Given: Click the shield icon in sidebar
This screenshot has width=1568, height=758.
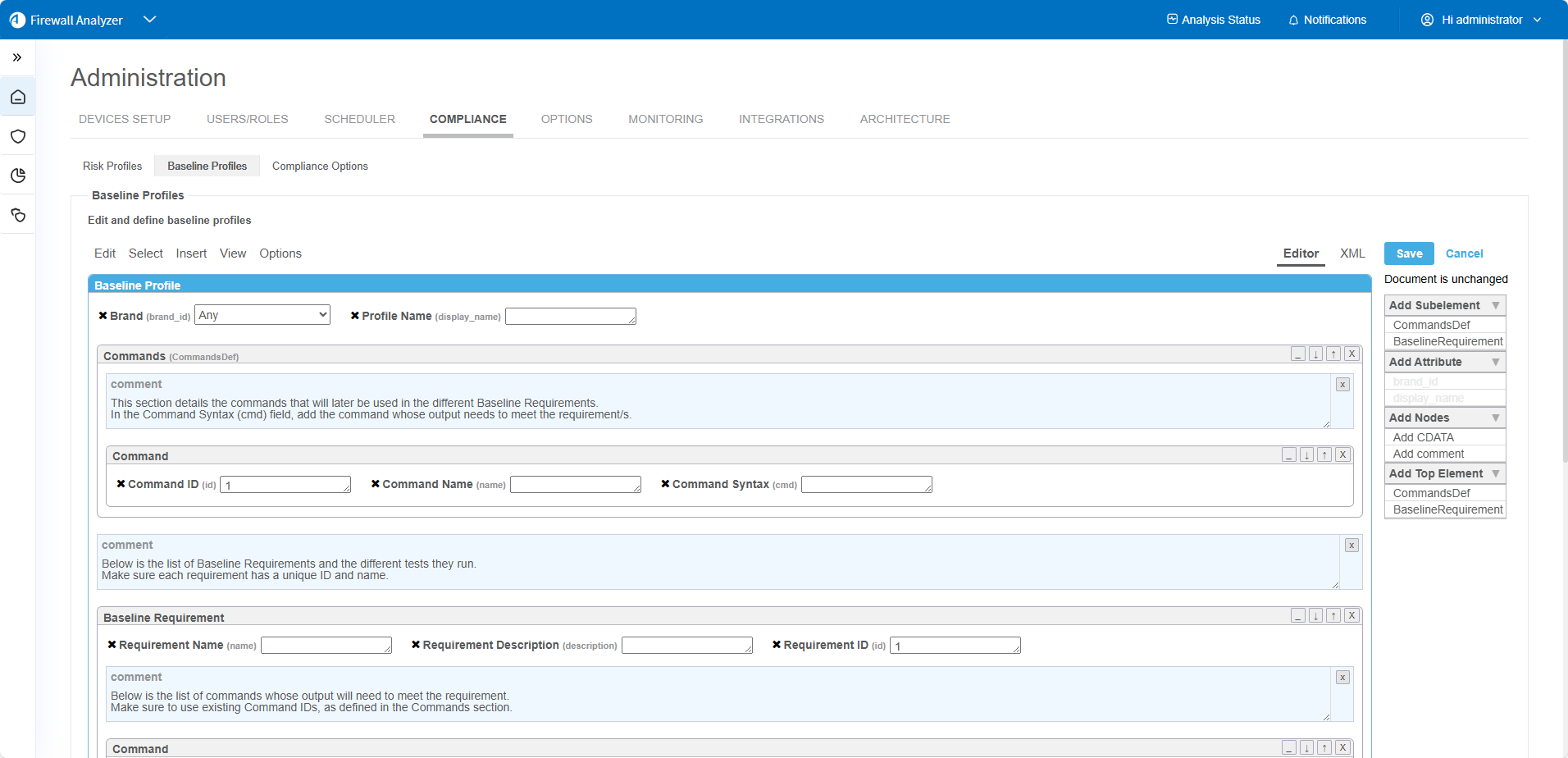Looking at the screenshot, I should (18, 136).
